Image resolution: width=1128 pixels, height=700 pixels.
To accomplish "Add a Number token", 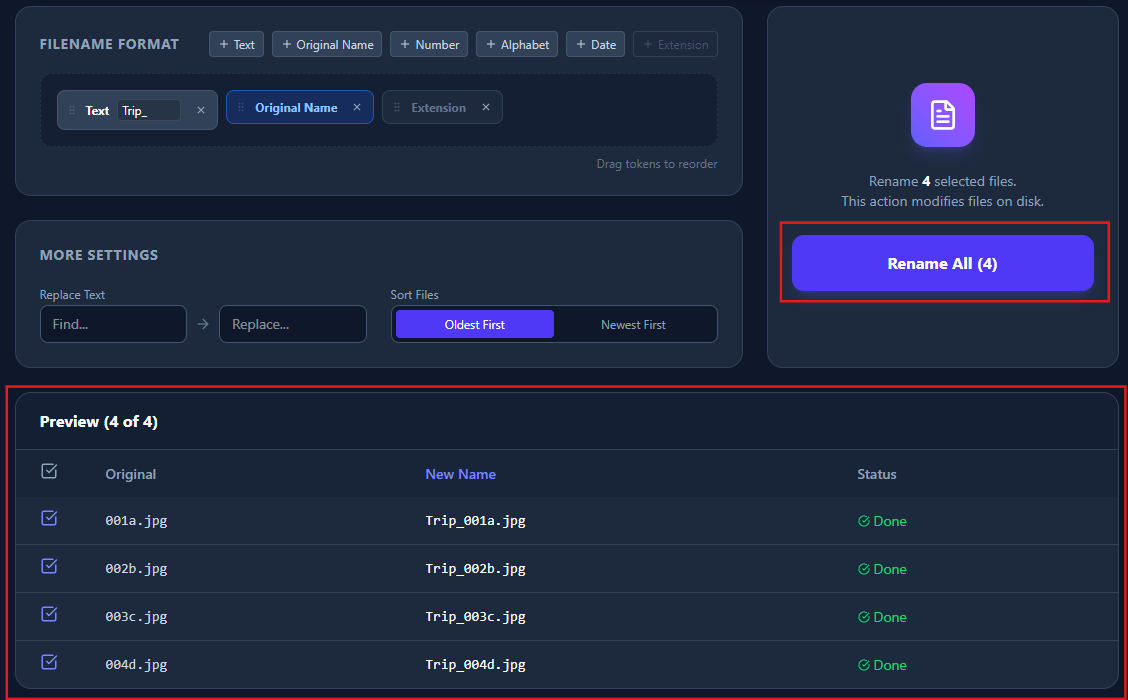I will point(429,45).
